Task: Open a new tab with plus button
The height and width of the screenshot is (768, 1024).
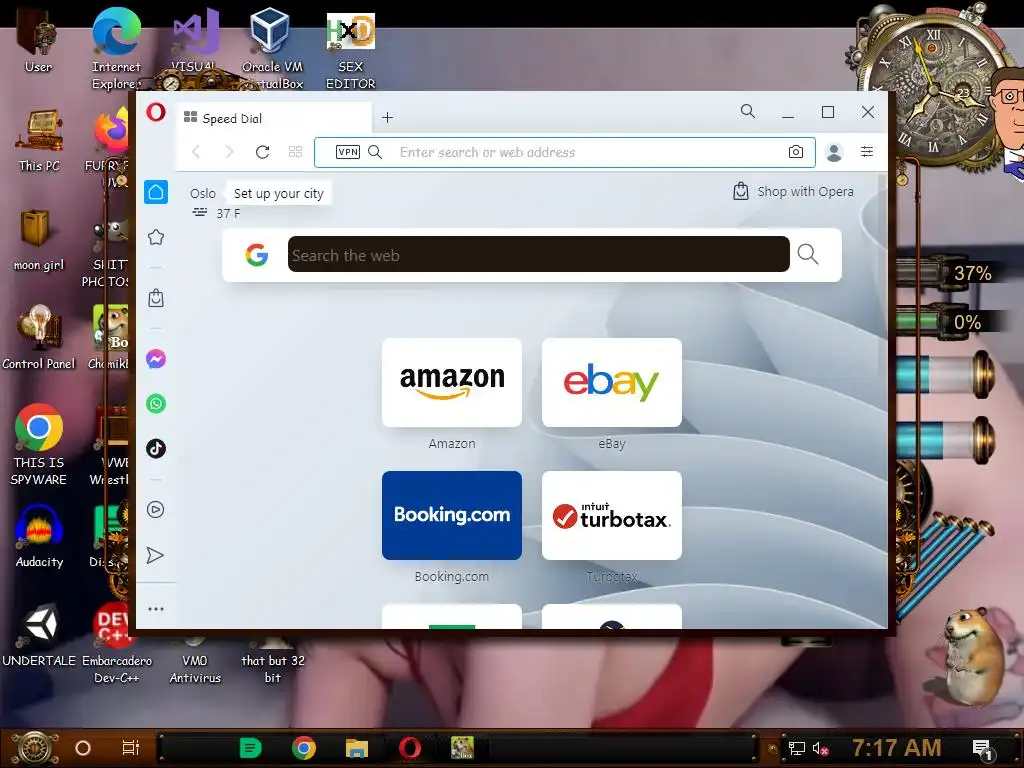Action: 387,118
